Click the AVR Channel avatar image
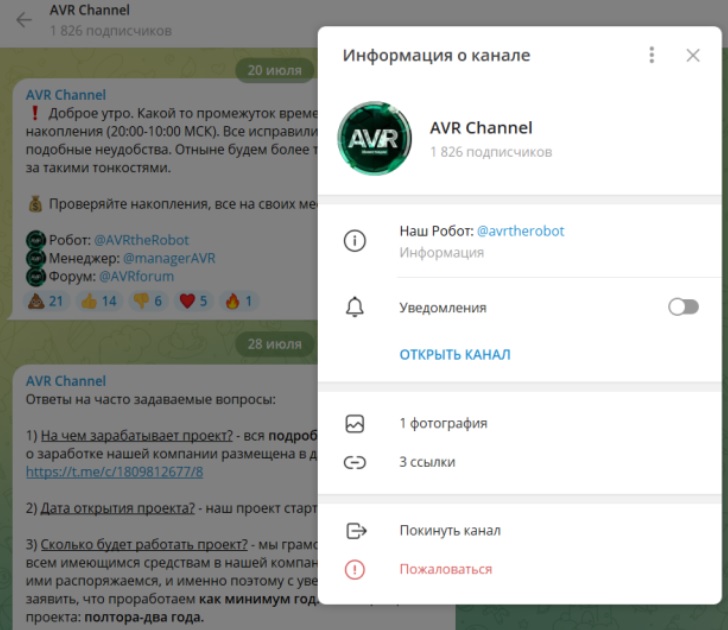This screenshot has height=630, width=728. click(374, 138)
